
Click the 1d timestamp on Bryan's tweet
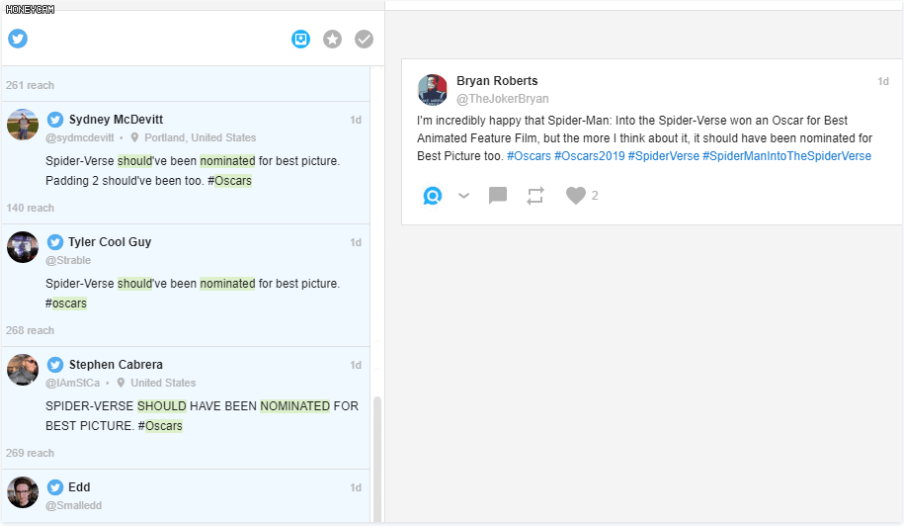pos(883,81)
